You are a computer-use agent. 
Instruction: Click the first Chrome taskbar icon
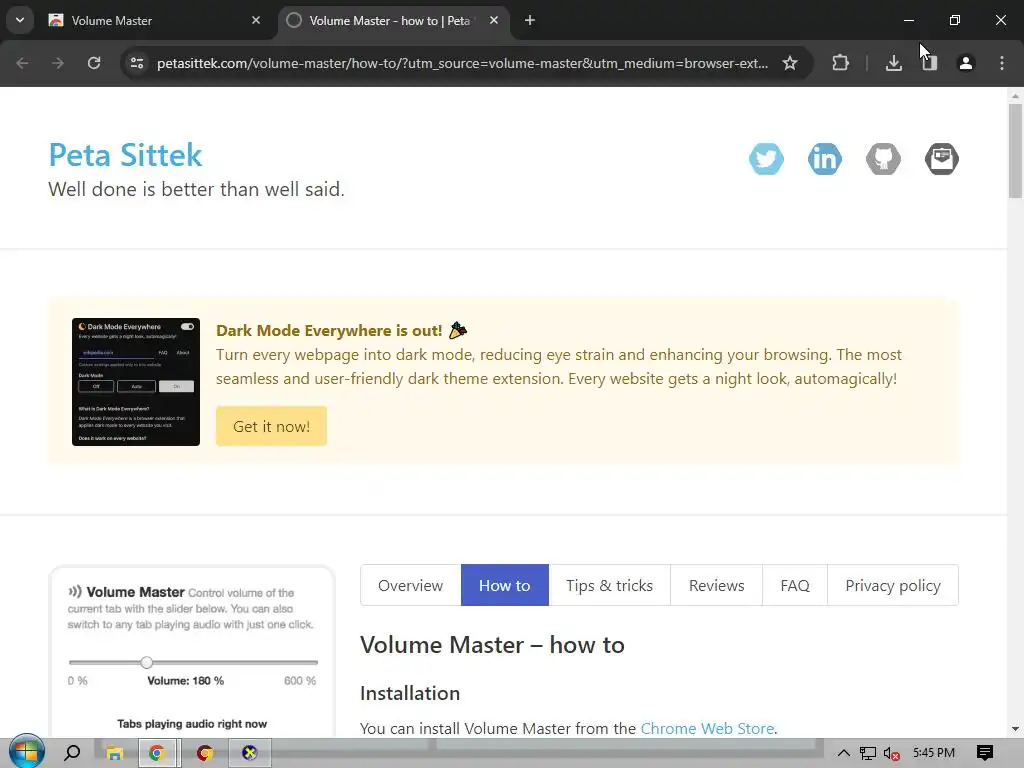(156, 753)
